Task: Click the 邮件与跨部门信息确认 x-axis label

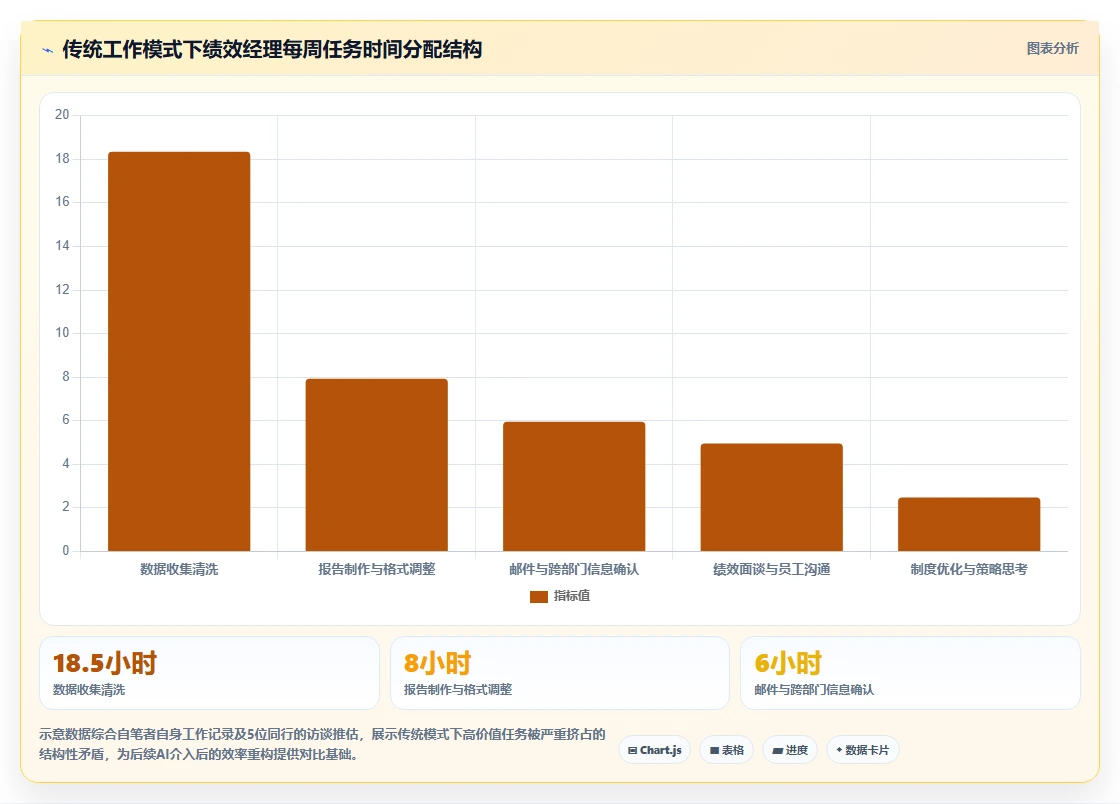Action: coord(574,569)
